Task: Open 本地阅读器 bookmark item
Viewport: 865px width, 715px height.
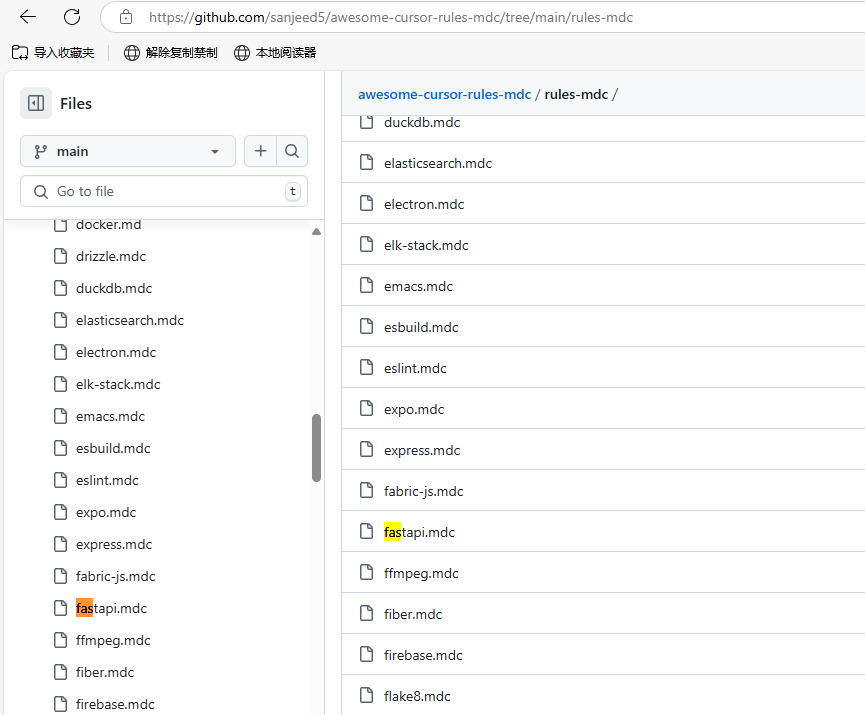Action: (x=275, y=53)
